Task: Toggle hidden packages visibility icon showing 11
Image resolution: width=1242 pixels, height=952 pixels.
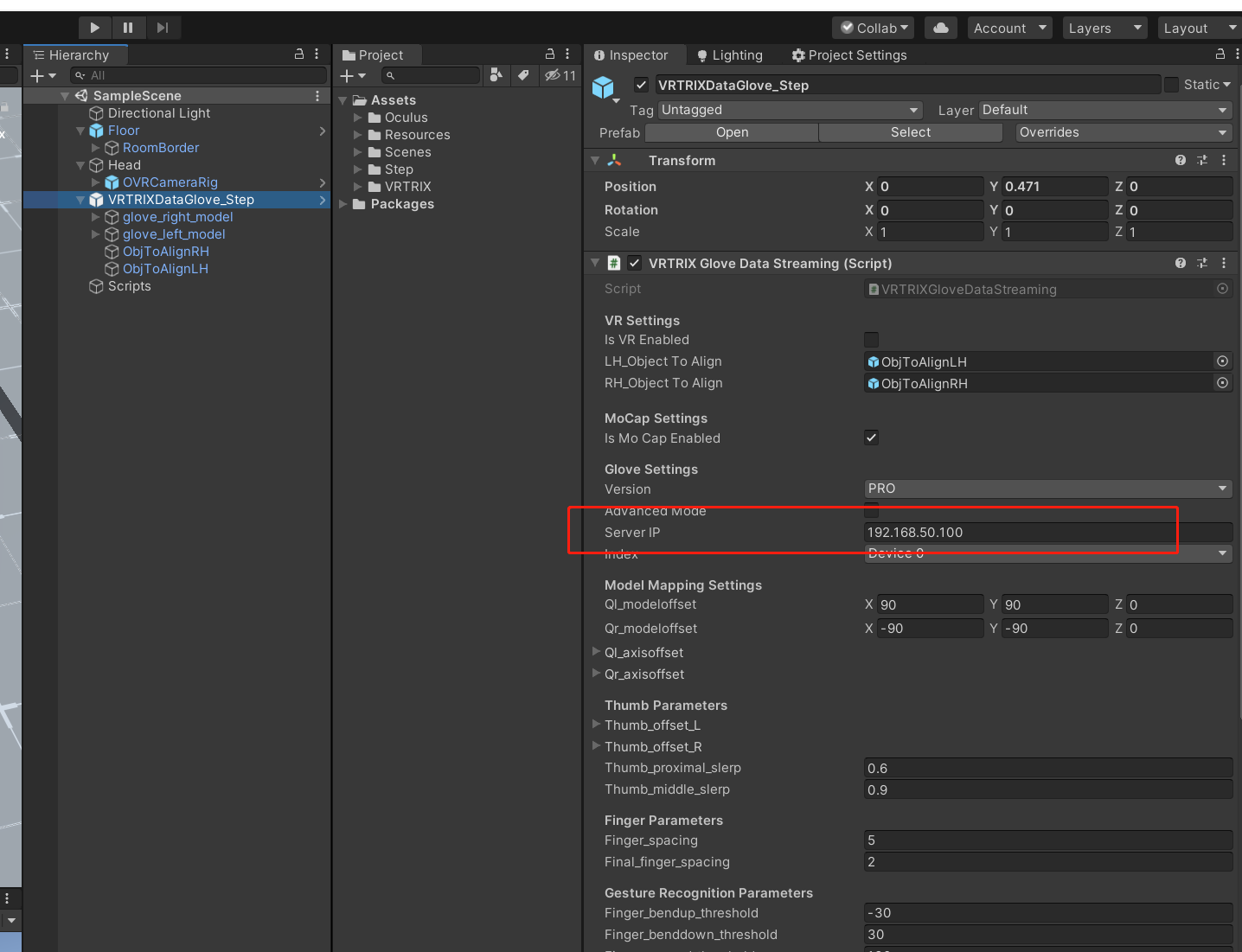Action: coord(560,76)
